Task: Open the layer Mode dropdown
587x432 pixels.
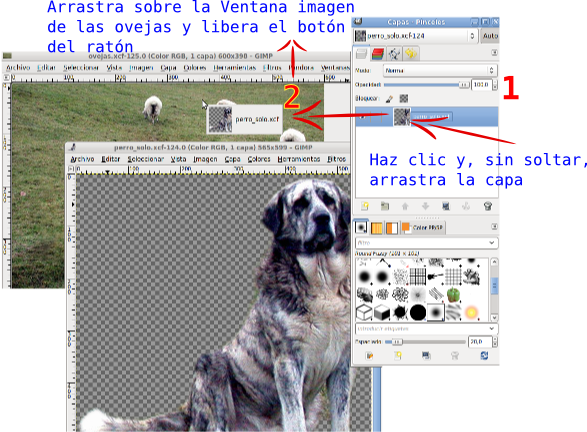Action: 440,70
